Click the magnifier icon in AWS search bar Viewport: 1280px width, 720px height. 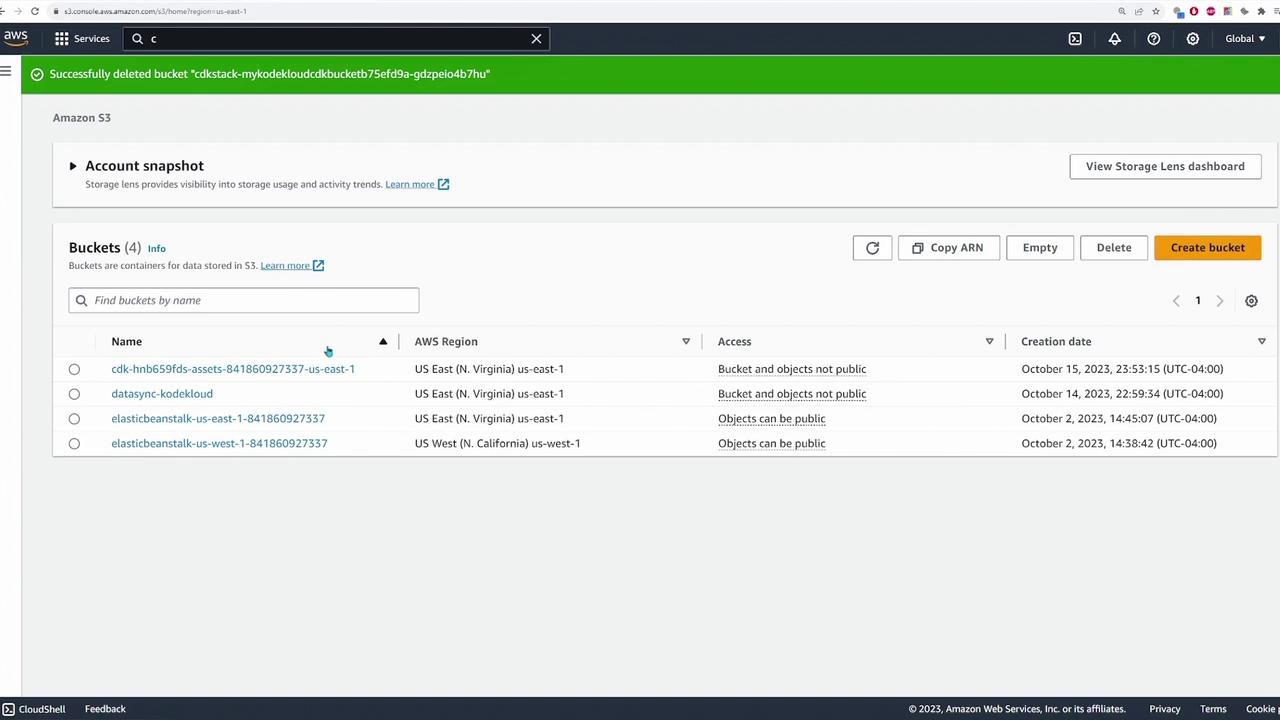coord(138,39)
